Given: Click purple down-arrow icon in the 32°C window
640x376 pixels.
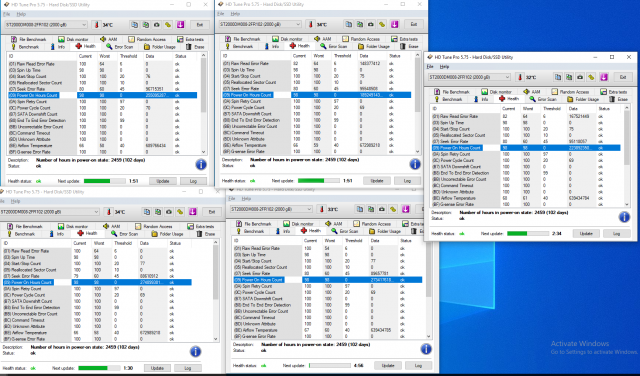Looking at the screenshot, I should coord(604,77).
